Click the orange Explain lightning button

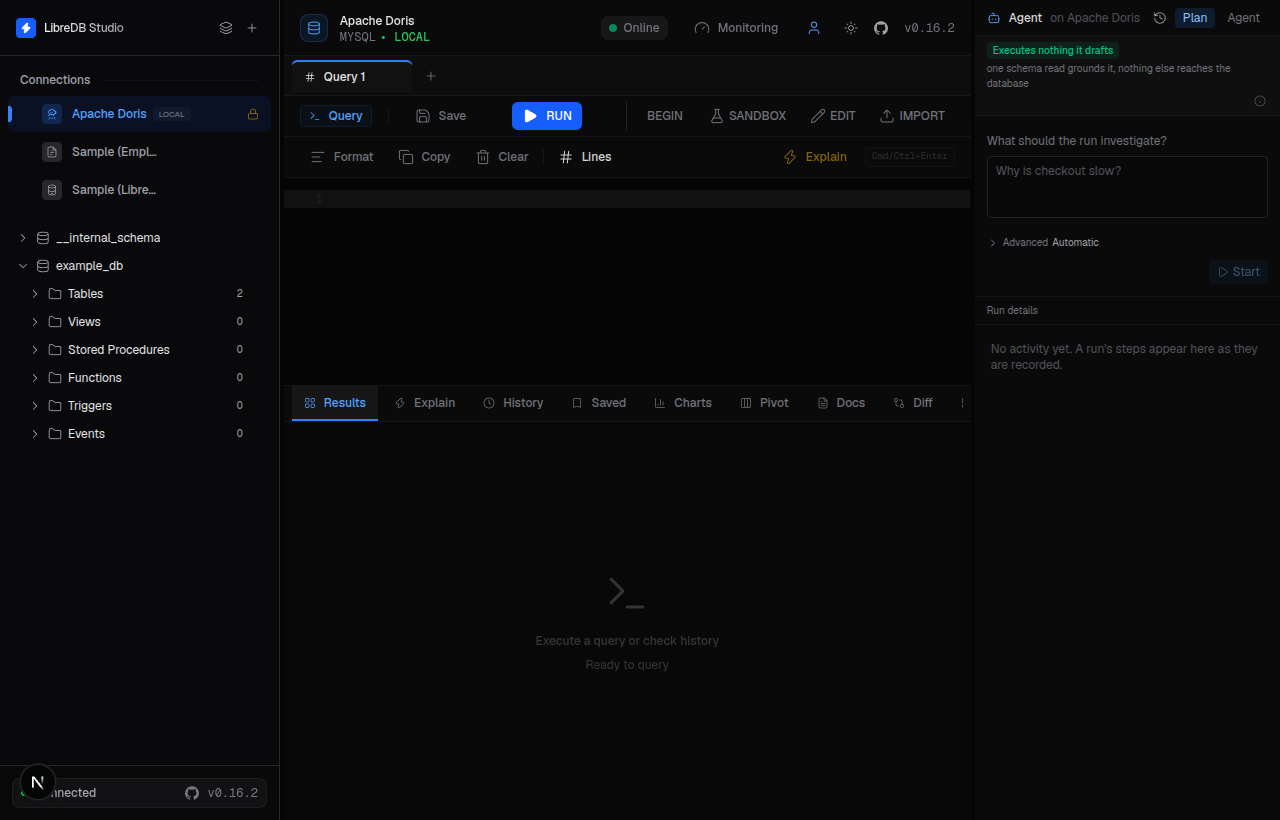(815, 157)
